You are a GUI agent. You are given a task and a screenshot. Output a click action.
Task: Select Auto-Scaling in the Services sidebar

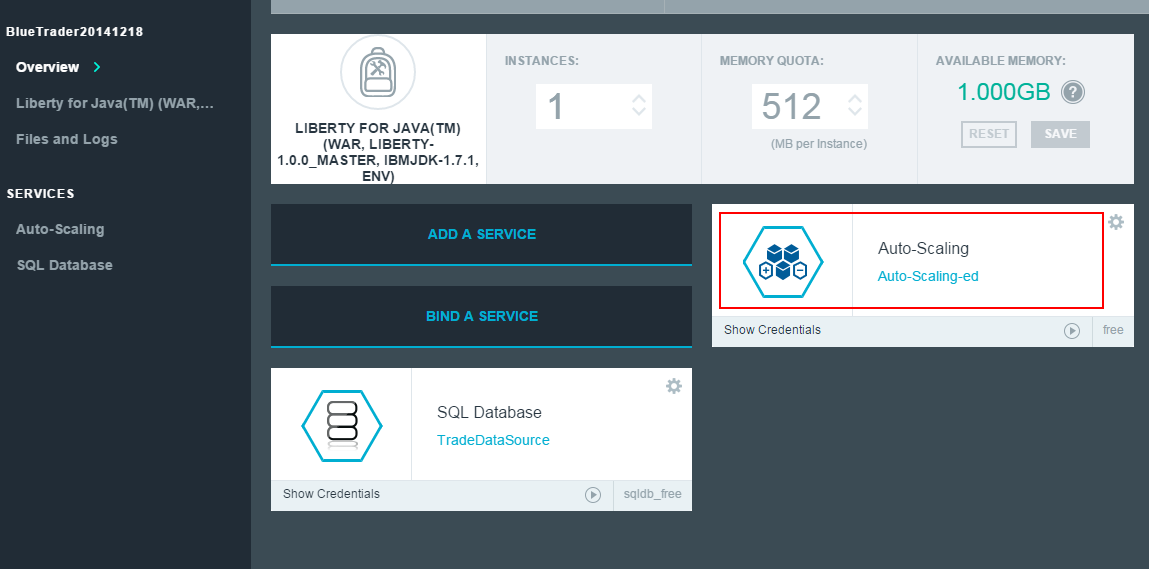tap(60, 229)
